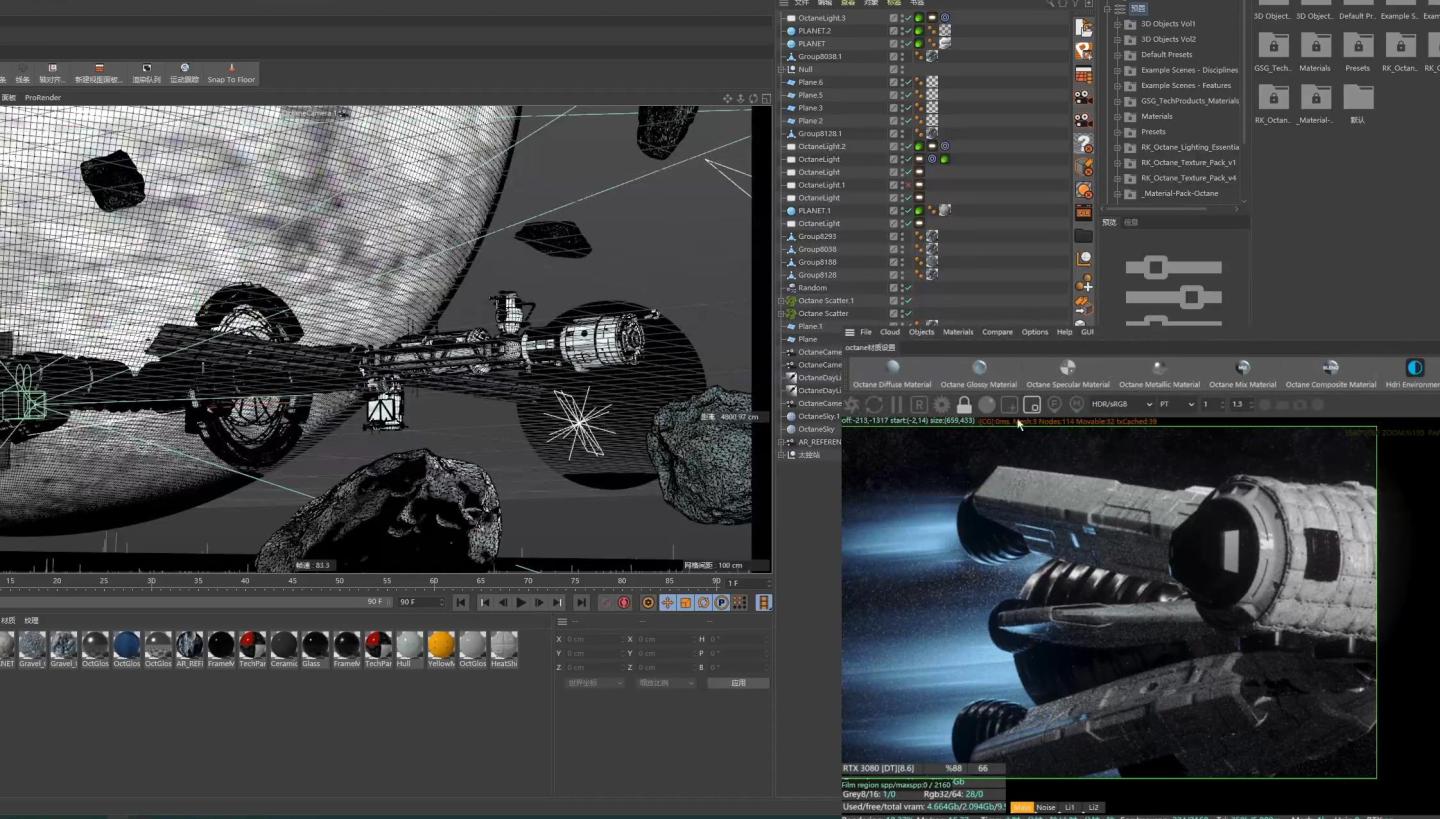Image resolution: width=1440 pixels, height=819 pixels.
Task: Open the PT kernel dropdown
Action: [1176, 404]
